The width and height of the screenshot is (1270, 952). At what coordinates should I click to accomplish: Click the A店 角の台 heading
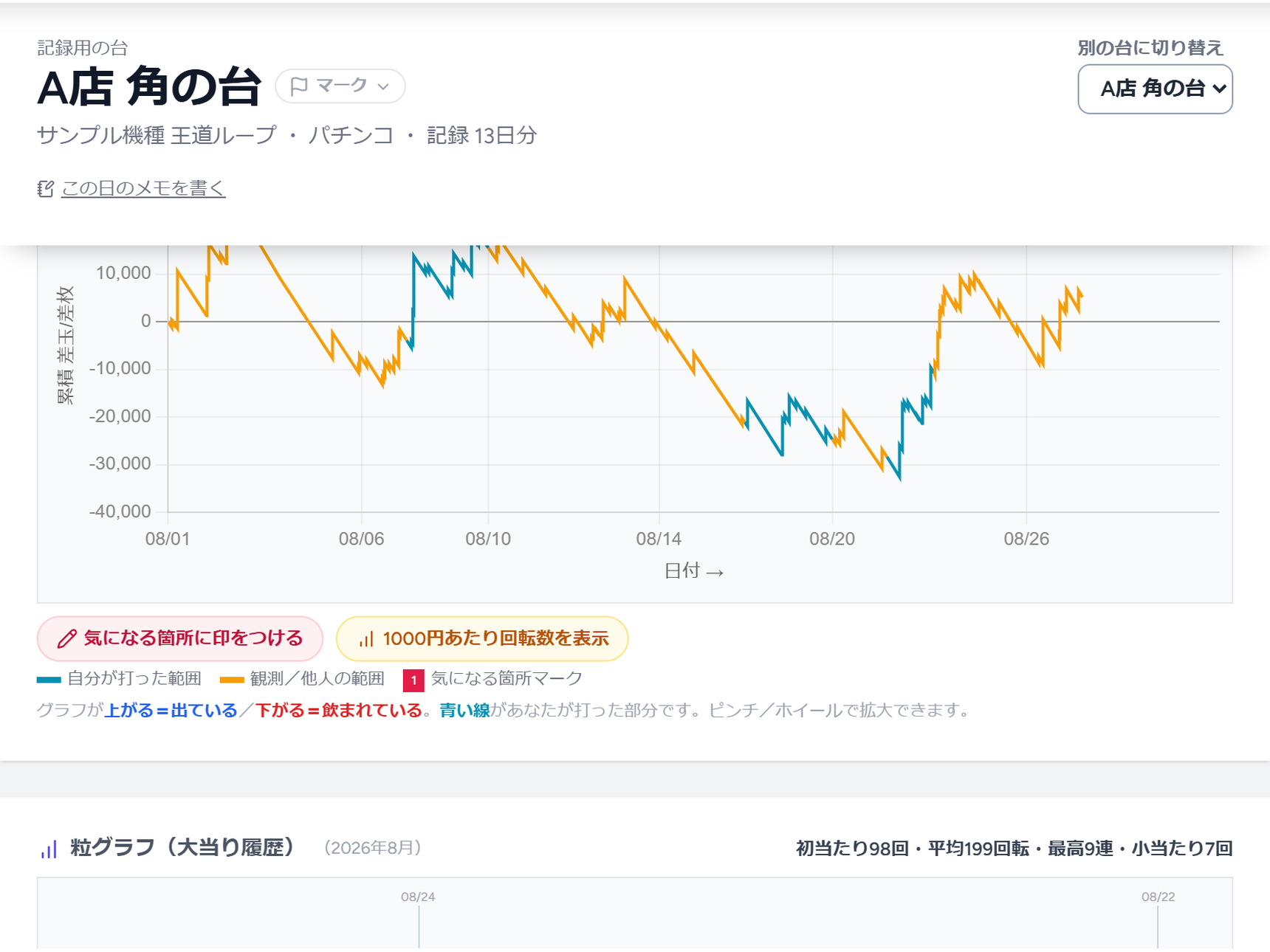[149, 86]
